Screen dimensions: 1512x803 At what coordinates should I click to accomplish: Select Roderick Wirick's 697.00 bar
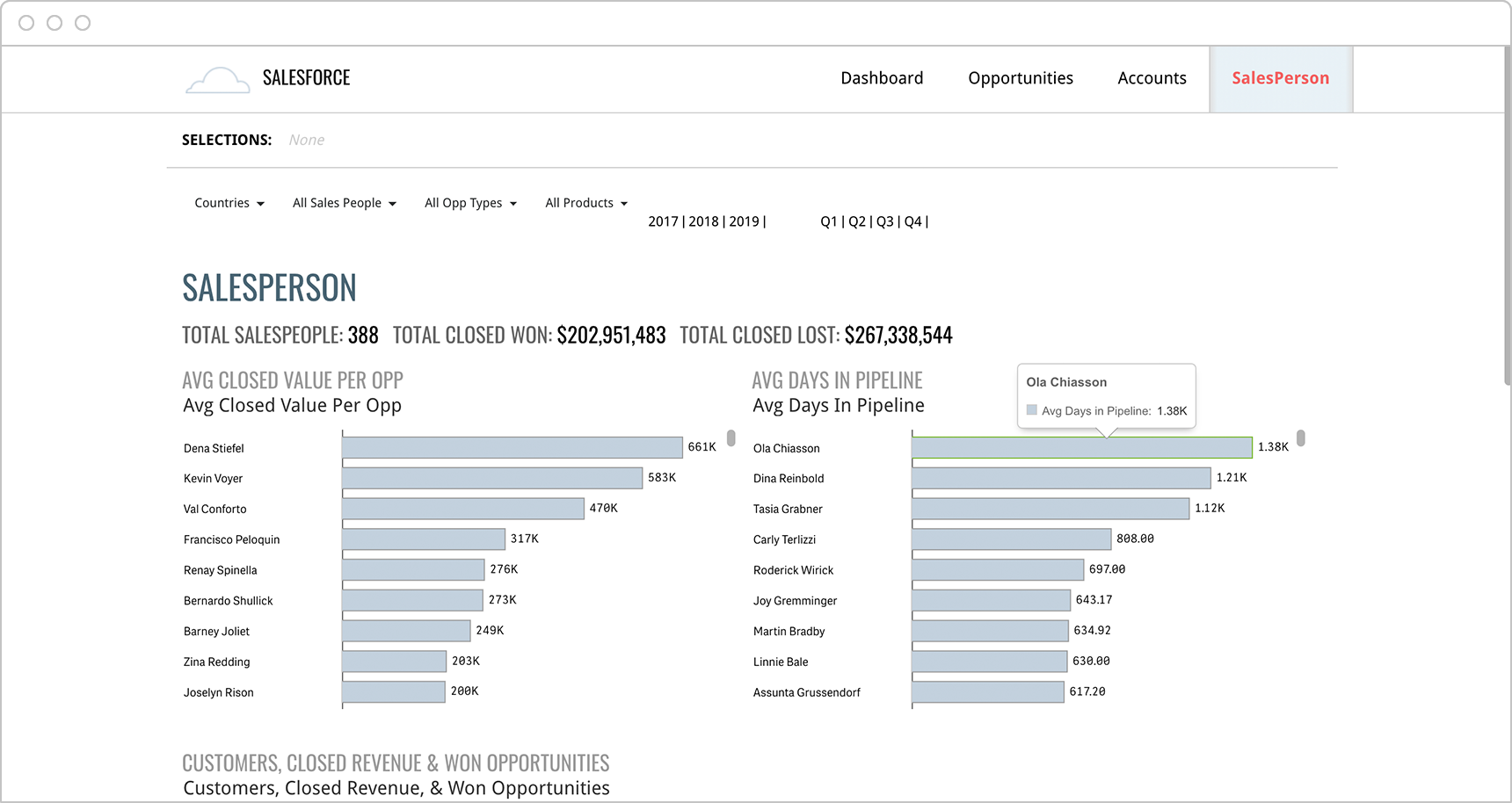click(x=998, y=569)
